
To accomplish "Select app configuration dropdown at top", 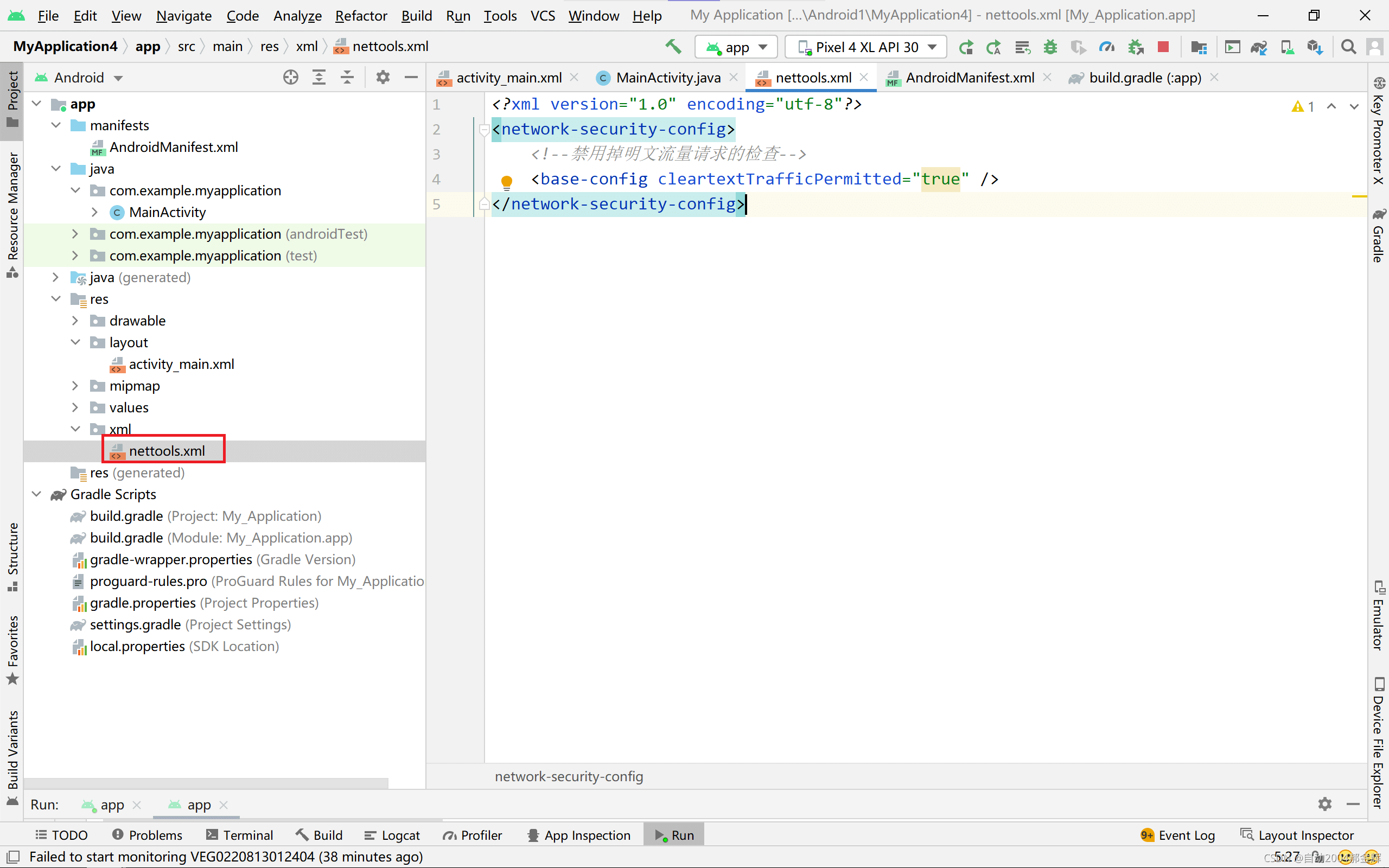I will [x=736, y=47].
